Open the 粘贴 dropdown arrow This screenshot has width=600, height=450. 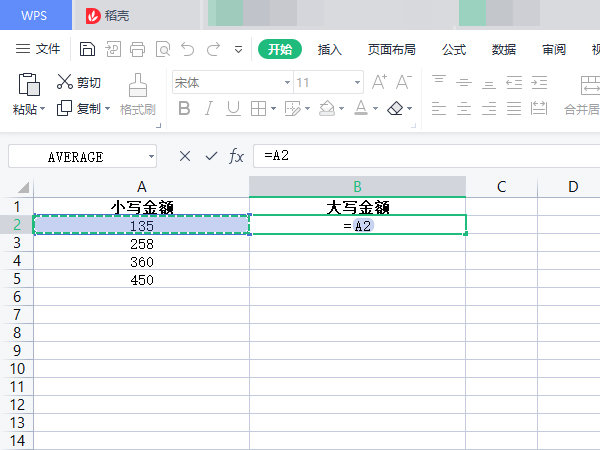(x=42, y=109)
